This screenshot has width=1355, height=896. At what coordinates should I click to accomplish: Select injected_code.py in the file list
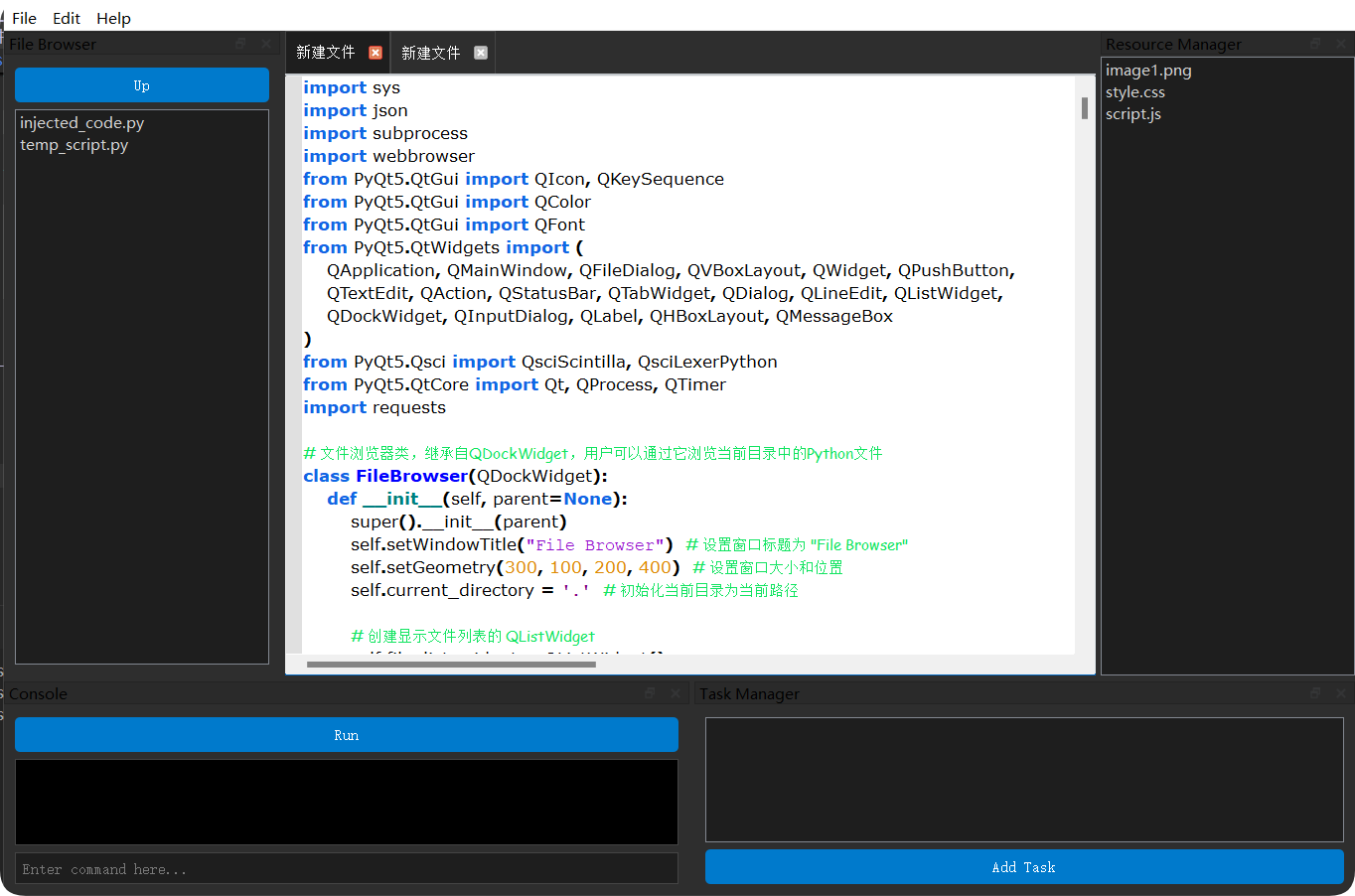(x=82, y=123)
